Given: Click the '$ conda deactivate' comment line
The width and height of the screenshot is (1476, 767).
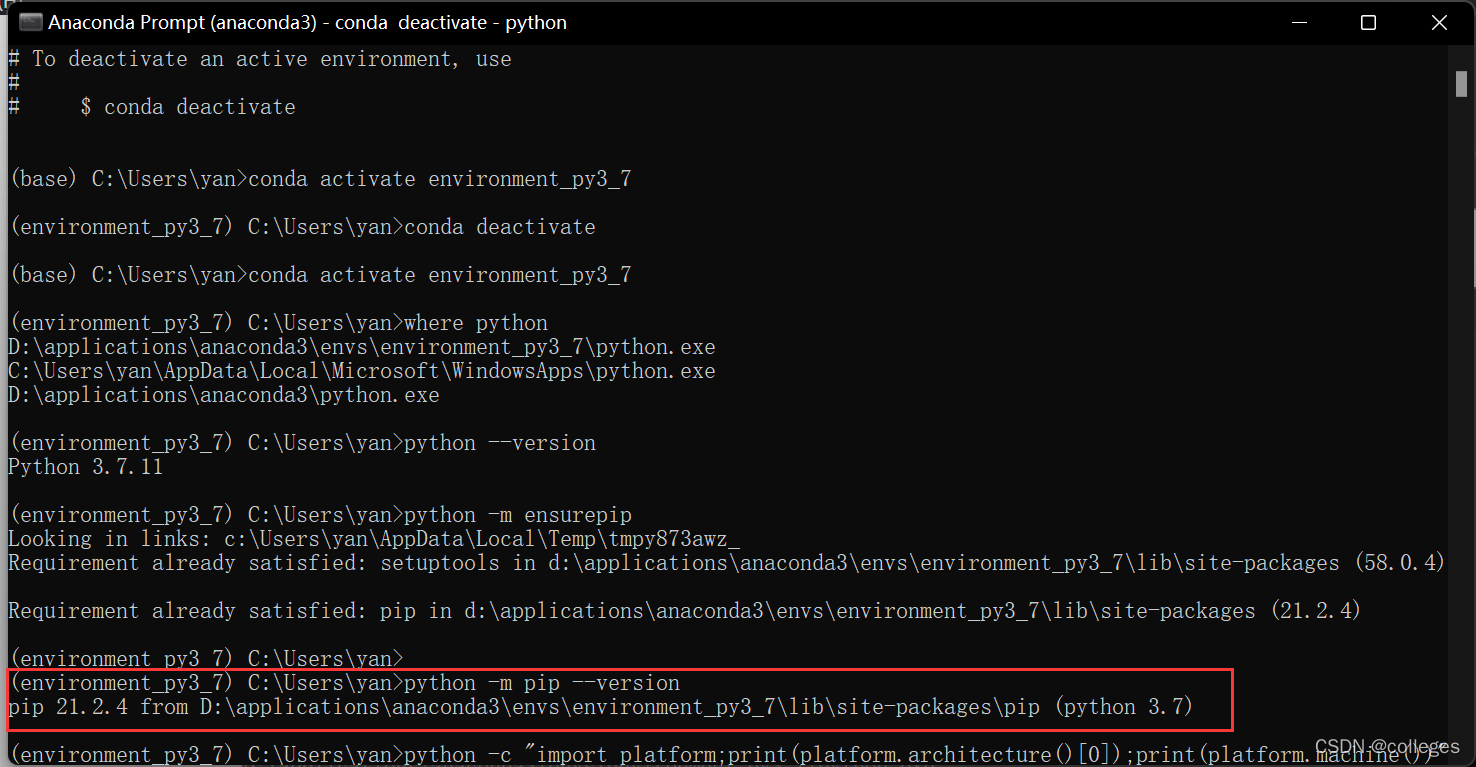Looking at the screenshot, I should click(x=152, y=107).
